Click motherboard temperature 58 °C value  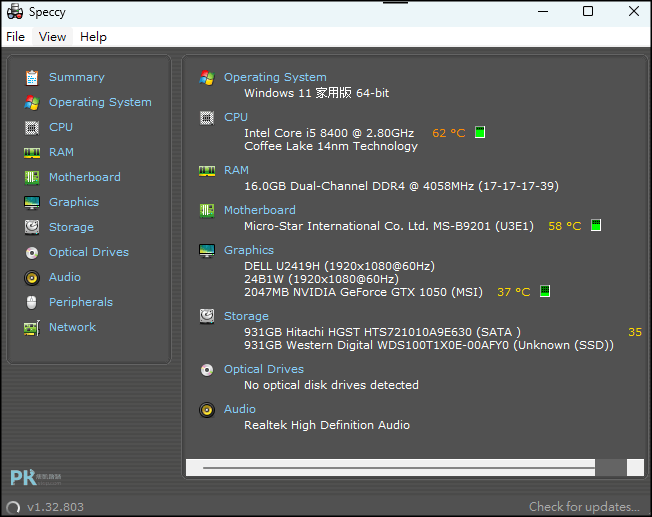click(x=565, y=226)
